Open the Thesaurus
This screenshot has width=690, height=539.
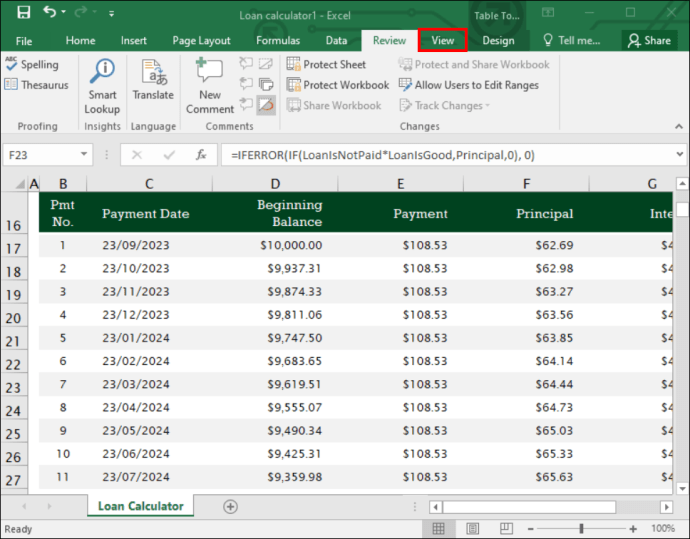pos(37,85)
